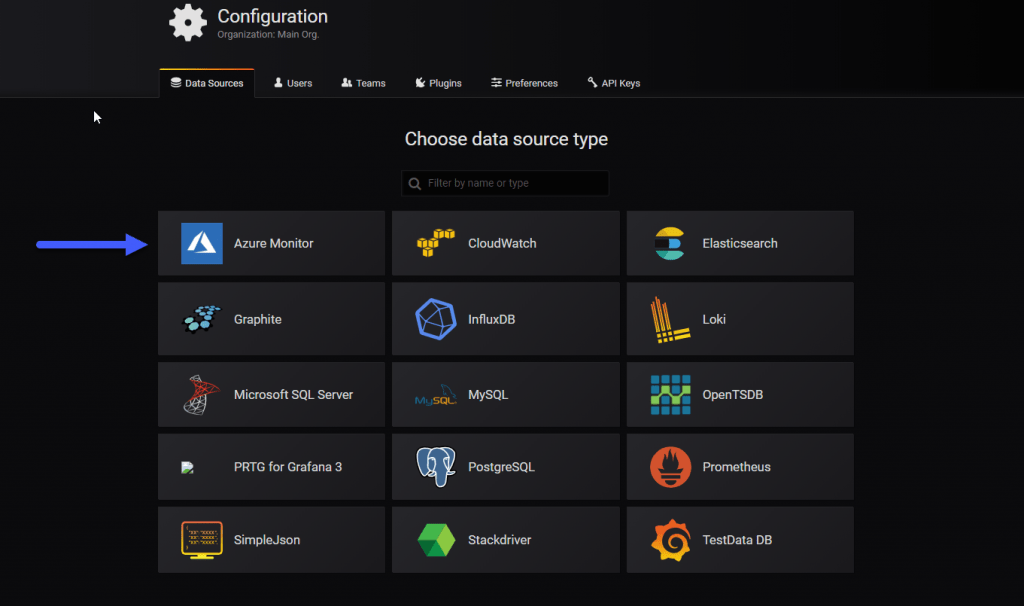This screenshot has height=606, width=1024.
Task: Click the Preferences sliders icon
Action: pyautogui.click(x=496, y=82)
